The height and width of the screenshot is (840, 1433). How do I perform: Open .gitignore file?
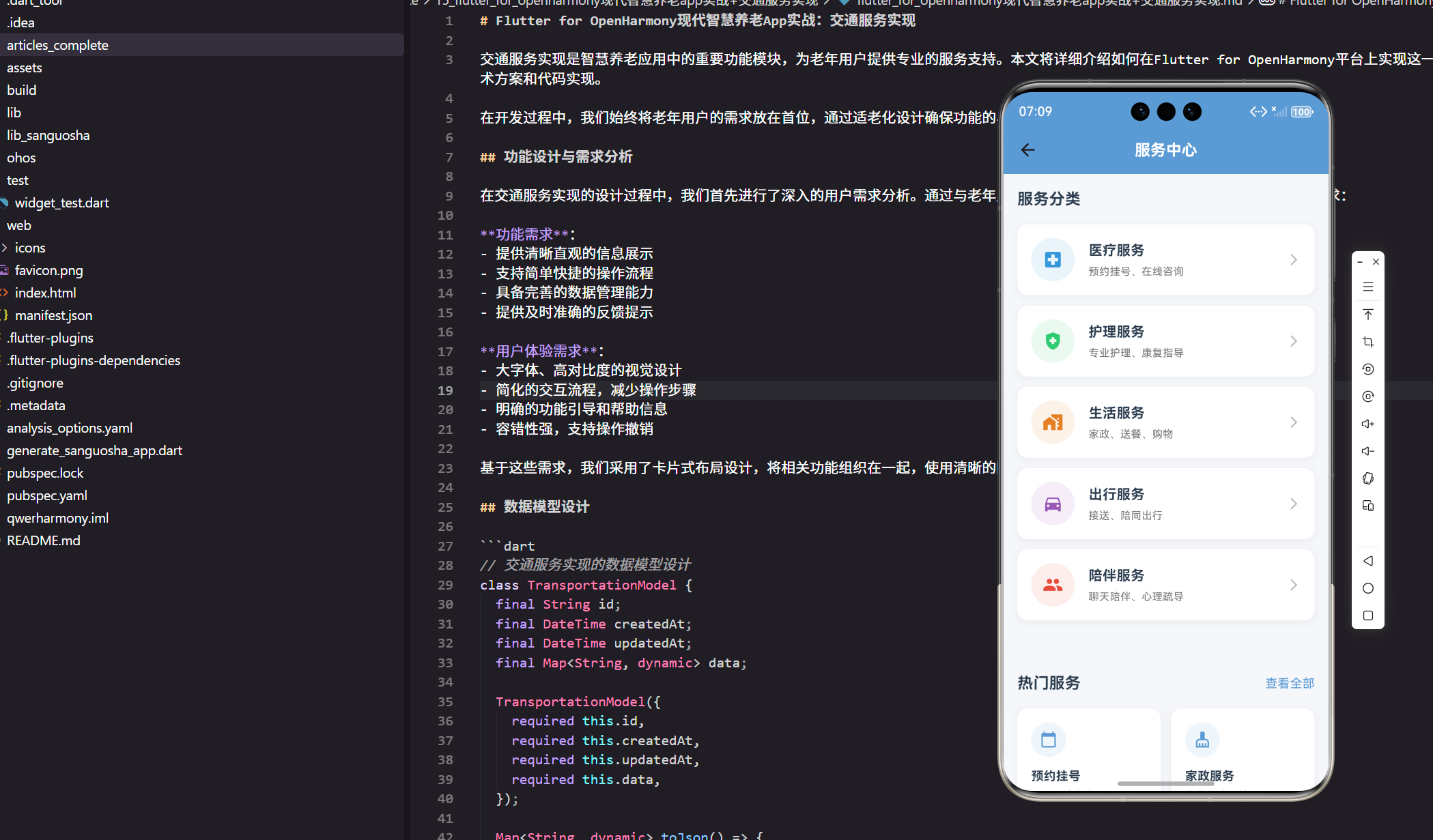pos(202,383)
